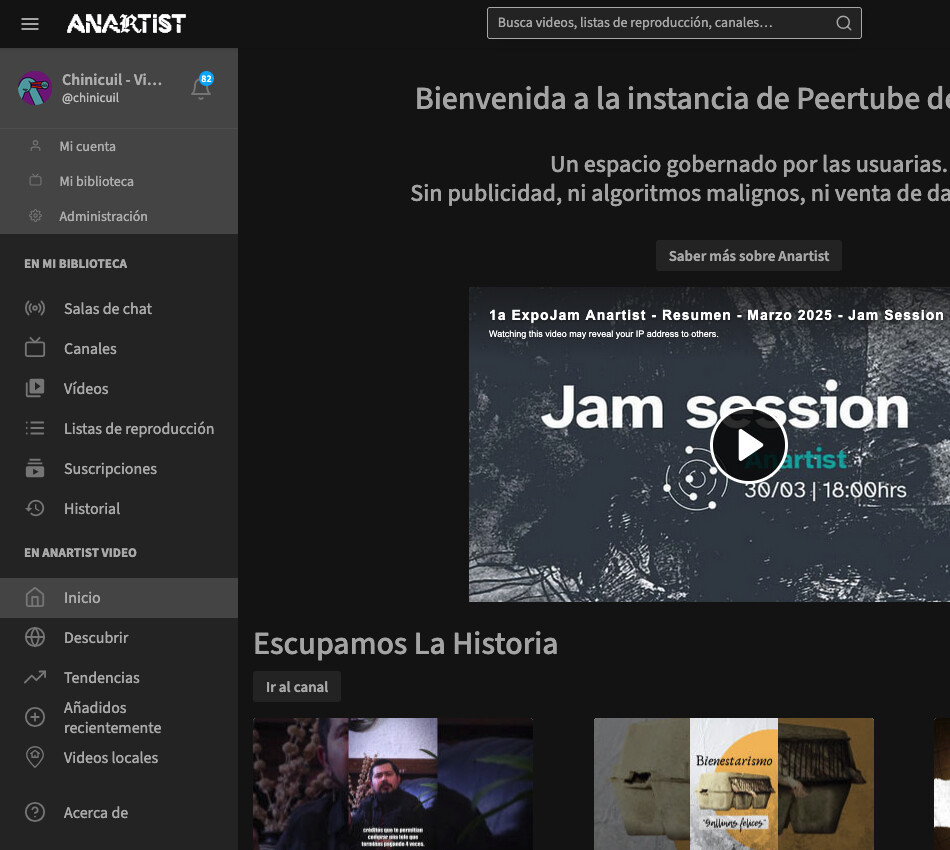950x850 pixels.
Task: Click the Chinicuil user avatar
Action: click(35, 89)
